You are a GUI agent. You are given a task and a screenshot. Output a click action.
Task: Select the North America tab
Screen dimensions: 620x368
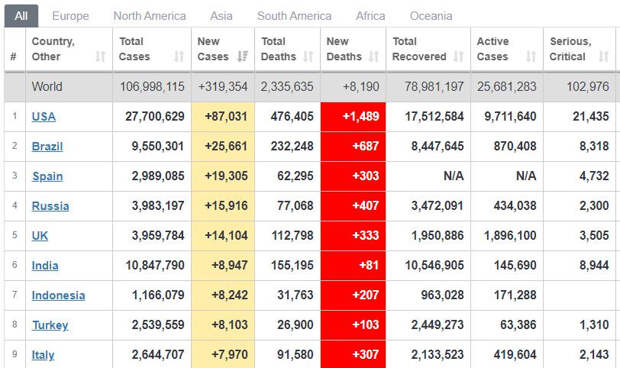(x=149, y=16)
